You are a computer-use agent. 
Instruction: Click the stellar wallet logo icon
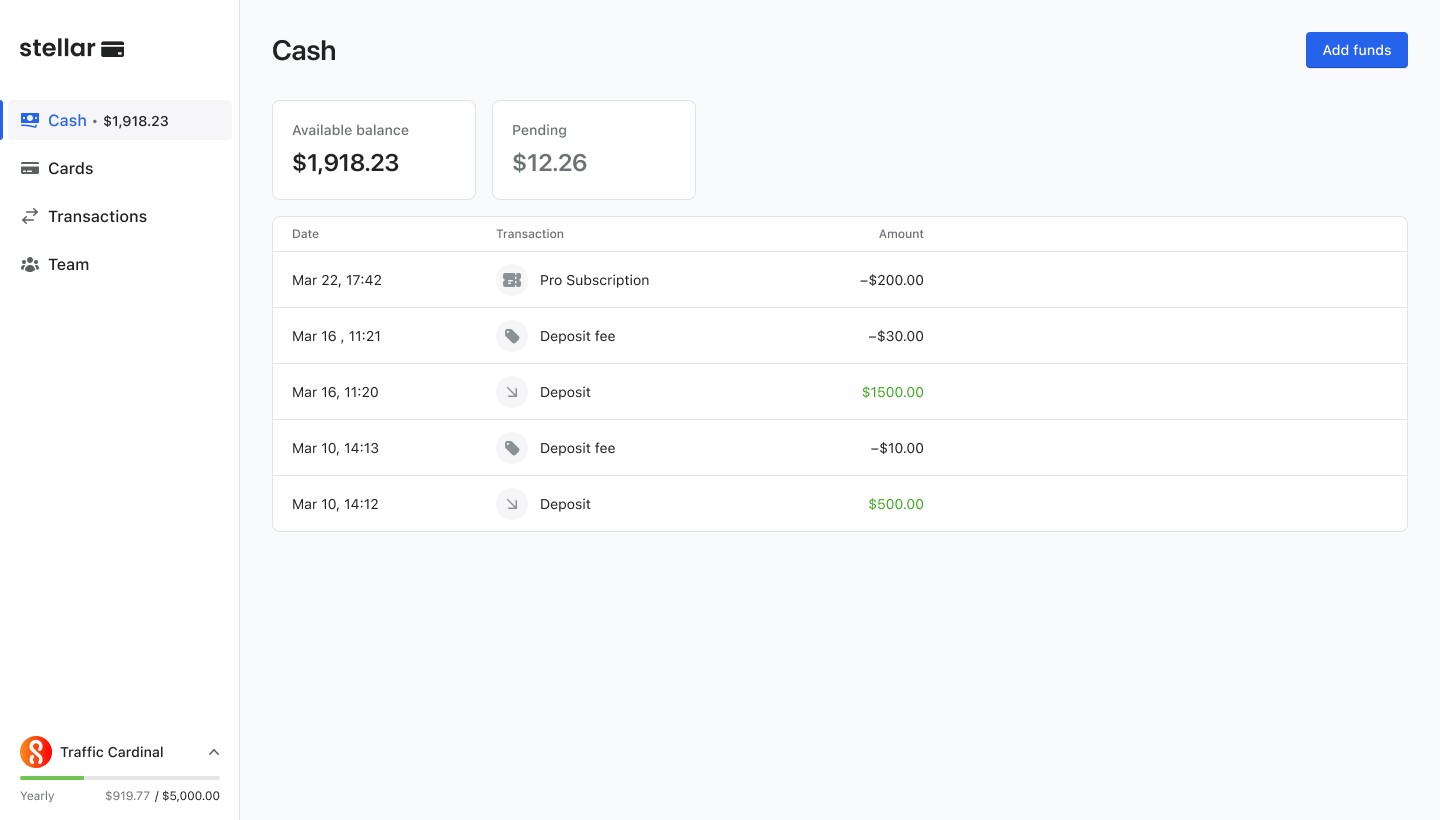[113, 49]
